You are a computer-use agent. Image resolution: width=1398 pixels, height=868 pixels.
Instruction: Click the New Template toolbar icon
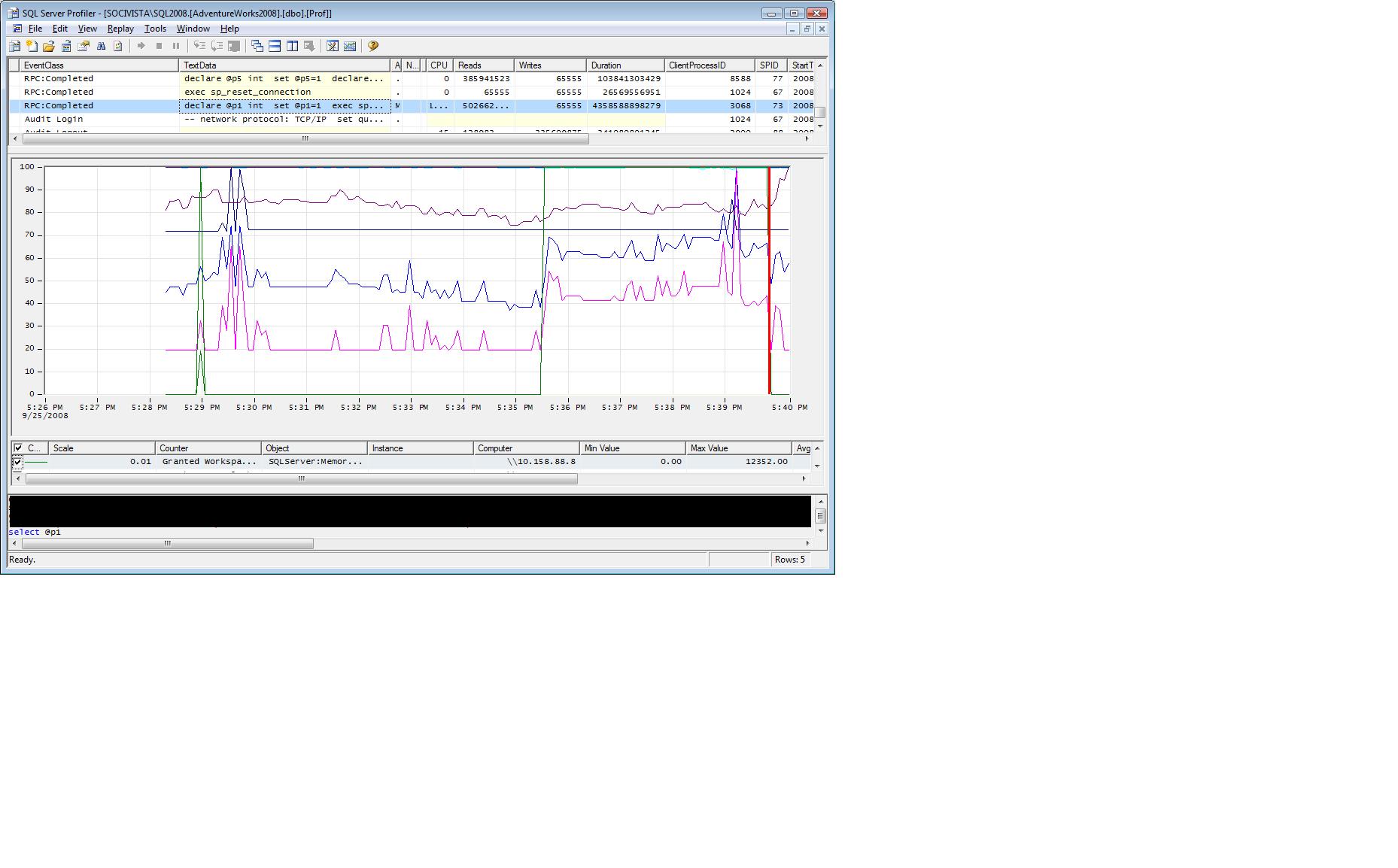[32, 46]
